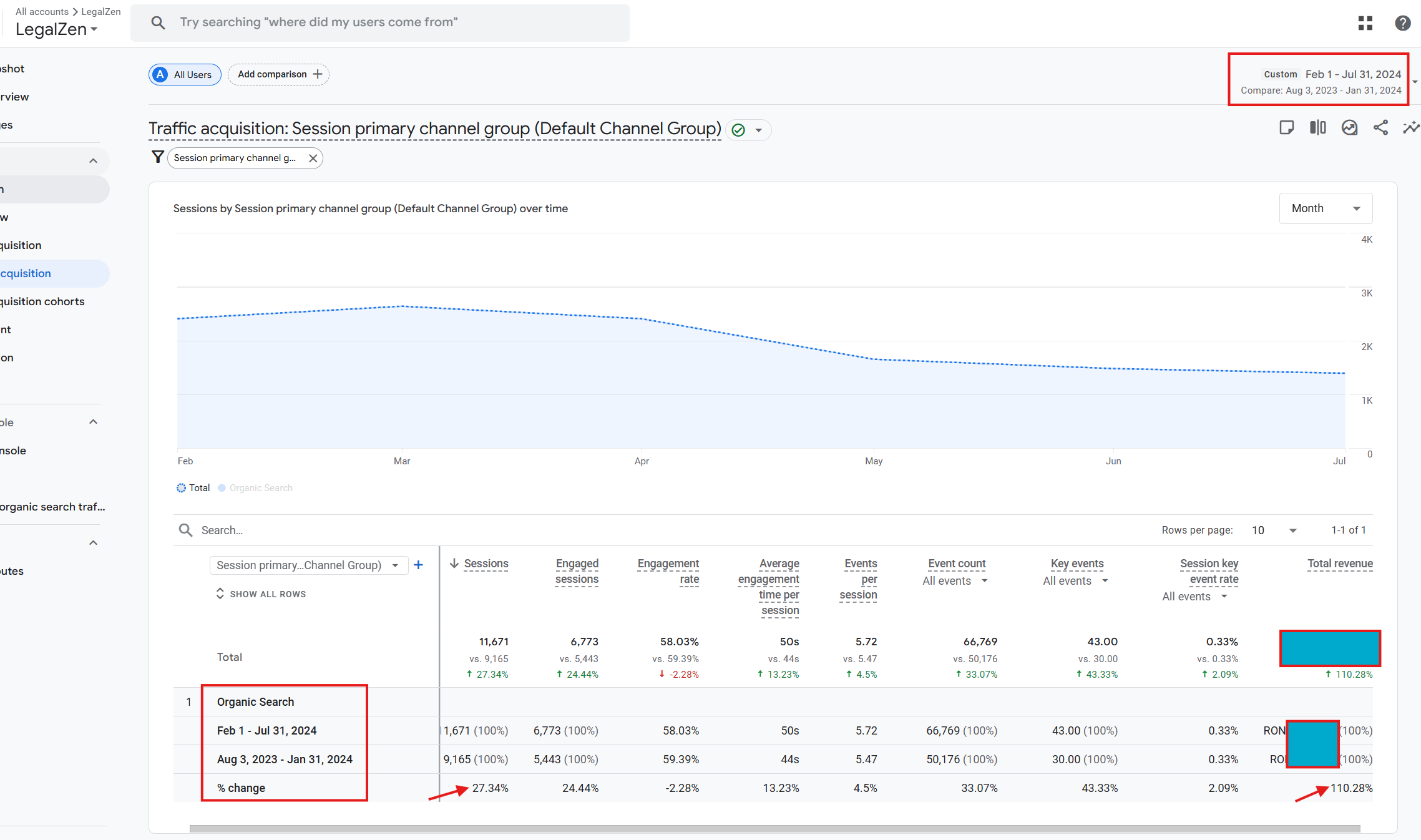Open Key events All events dropdown
This screenshot has width=1421, height=840.
[x=1076, y=581]
